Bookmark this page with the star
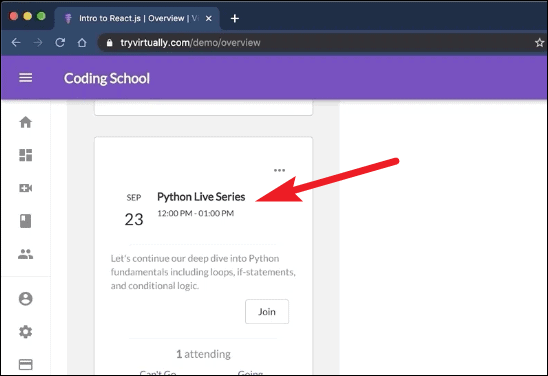Viewport: 548px width, 376px height. [x=539, y=43]
